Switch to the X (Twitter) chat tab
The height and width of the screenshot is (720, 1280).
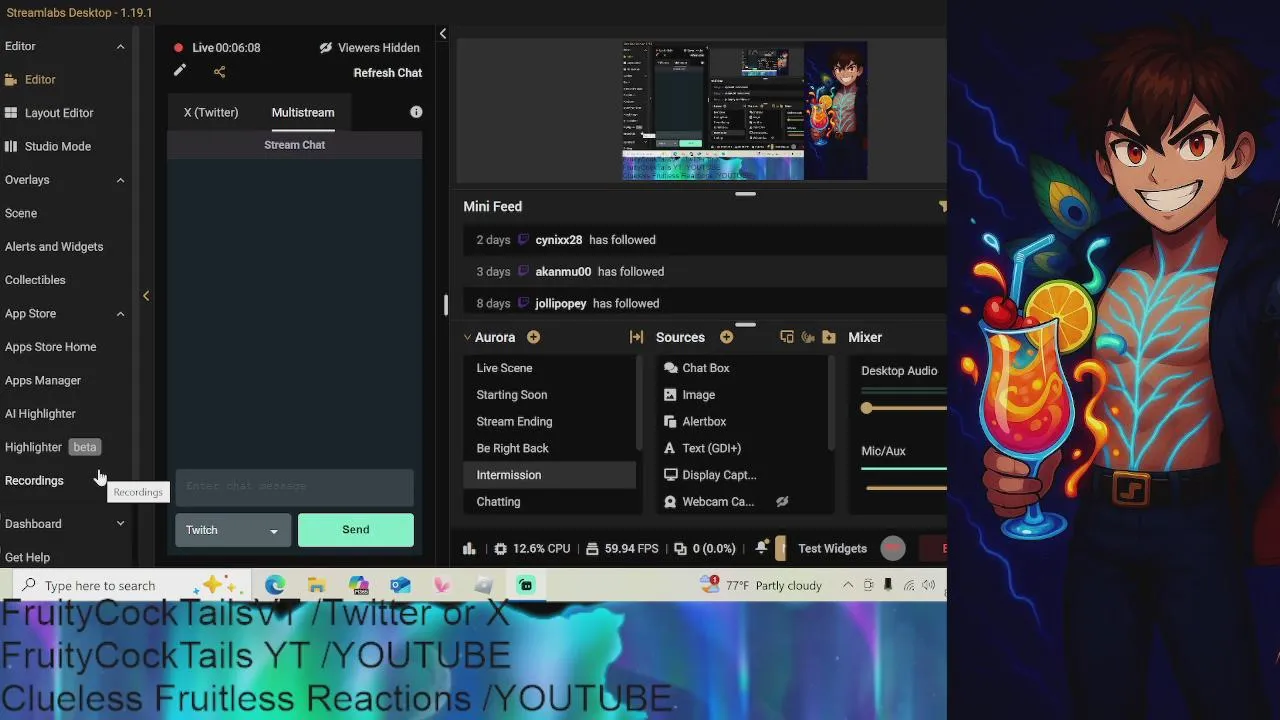[x=211, y=112]
